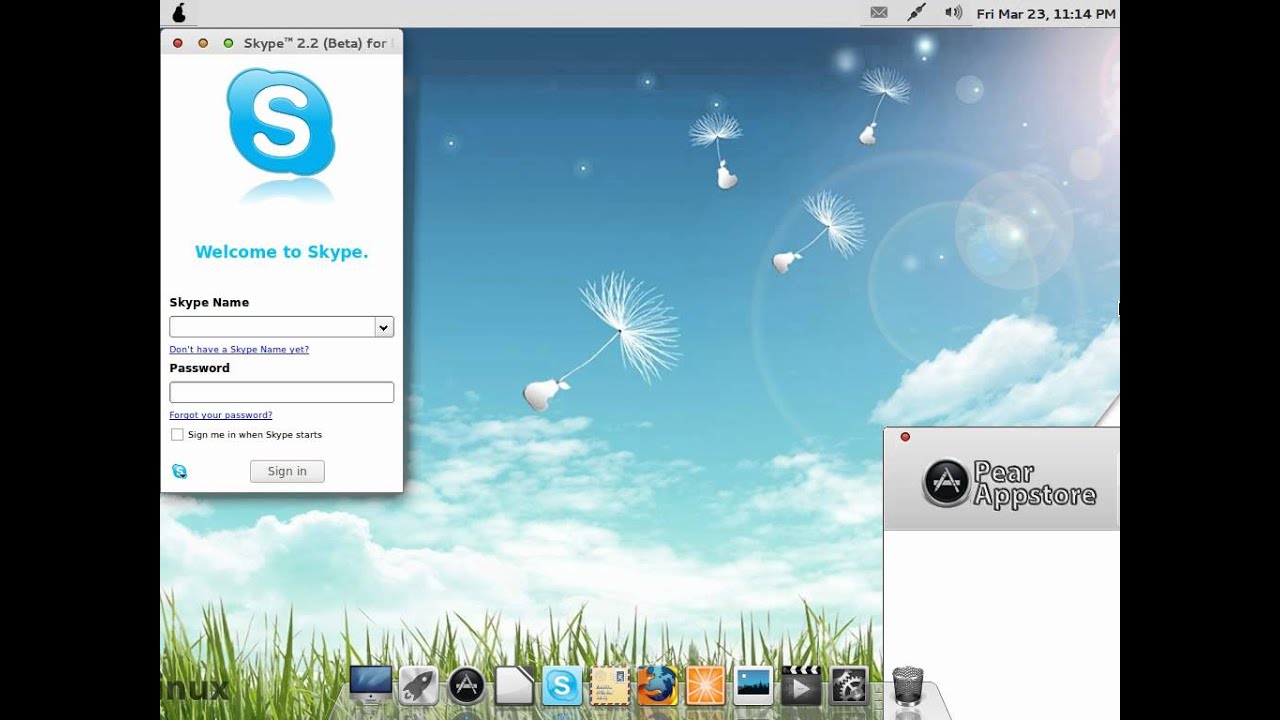Screen dimensions: 1280x720
Task: Enable 'Sign me in when Skype starts'
Action: 177,435
